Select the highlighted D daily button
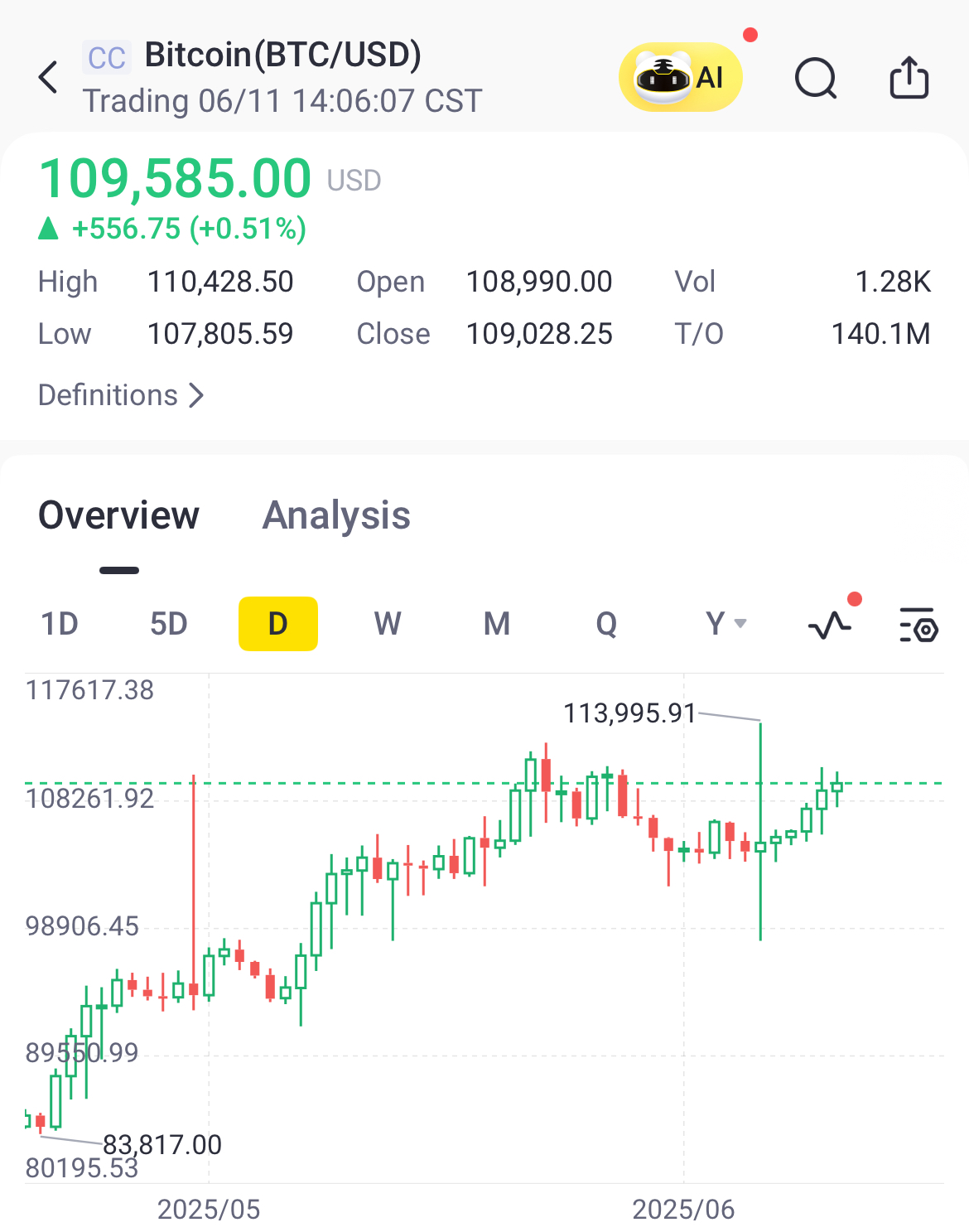 coord(278,623)
